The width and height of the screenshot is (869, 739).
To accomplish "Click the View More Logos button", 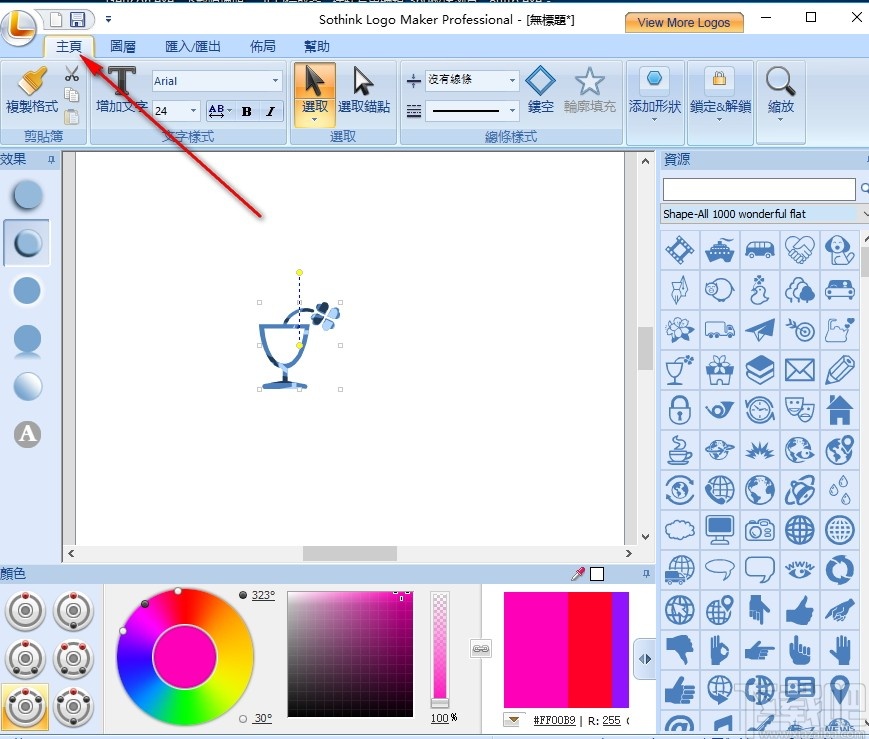I will (x=684, y=21).
